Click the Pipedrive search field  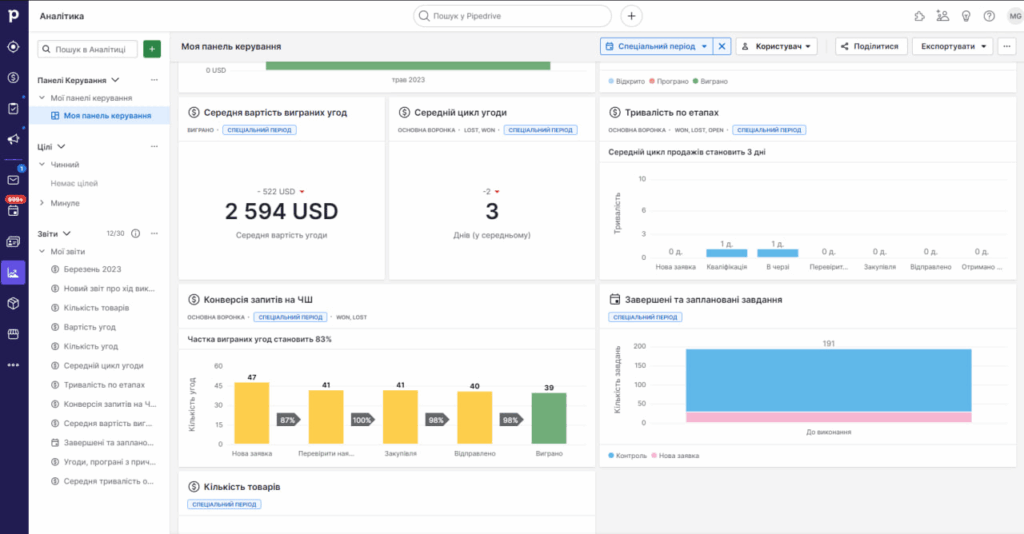tap(513, 16)
